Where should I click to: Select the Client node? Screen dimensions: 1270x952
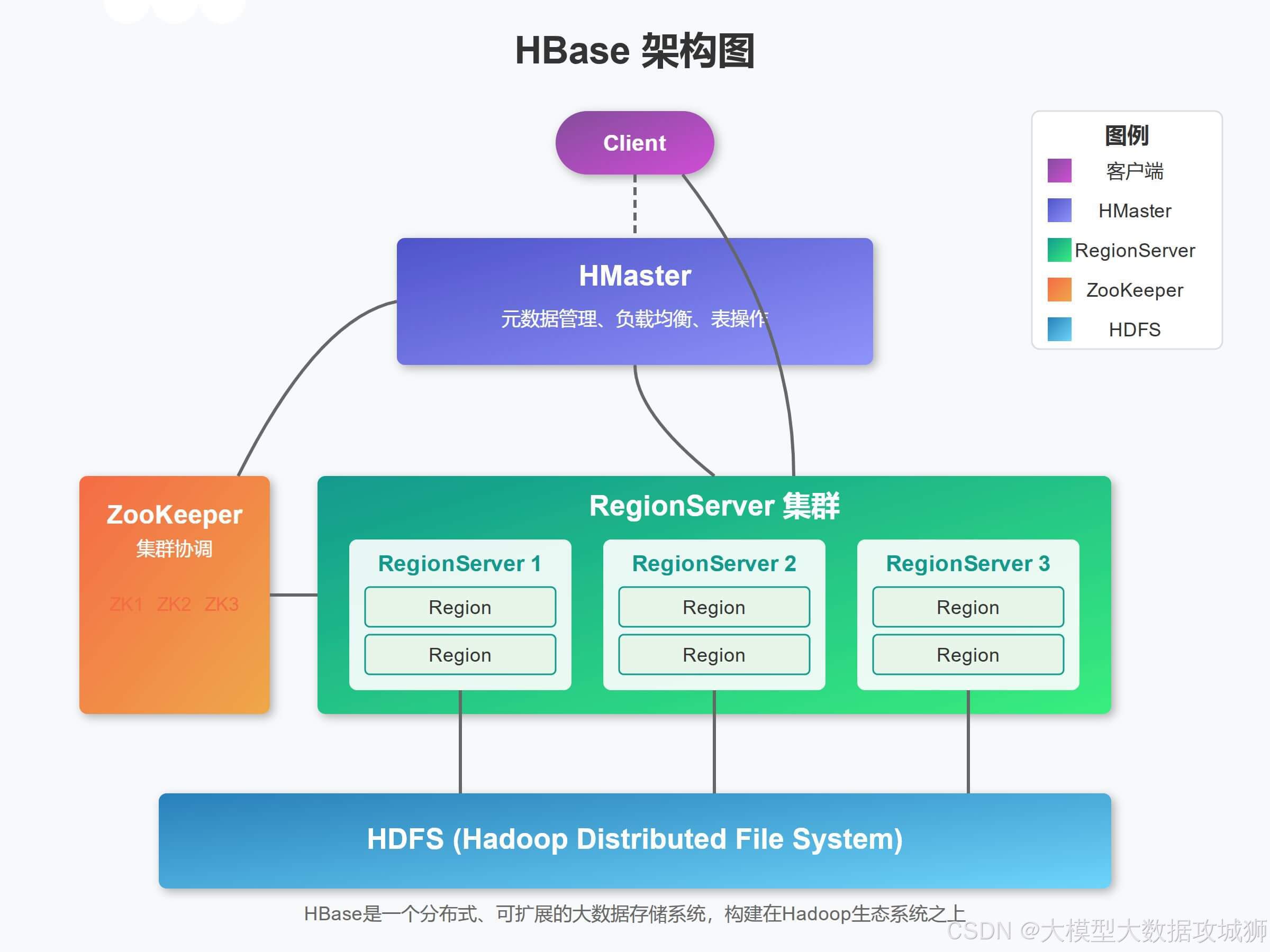click(634, 143)
